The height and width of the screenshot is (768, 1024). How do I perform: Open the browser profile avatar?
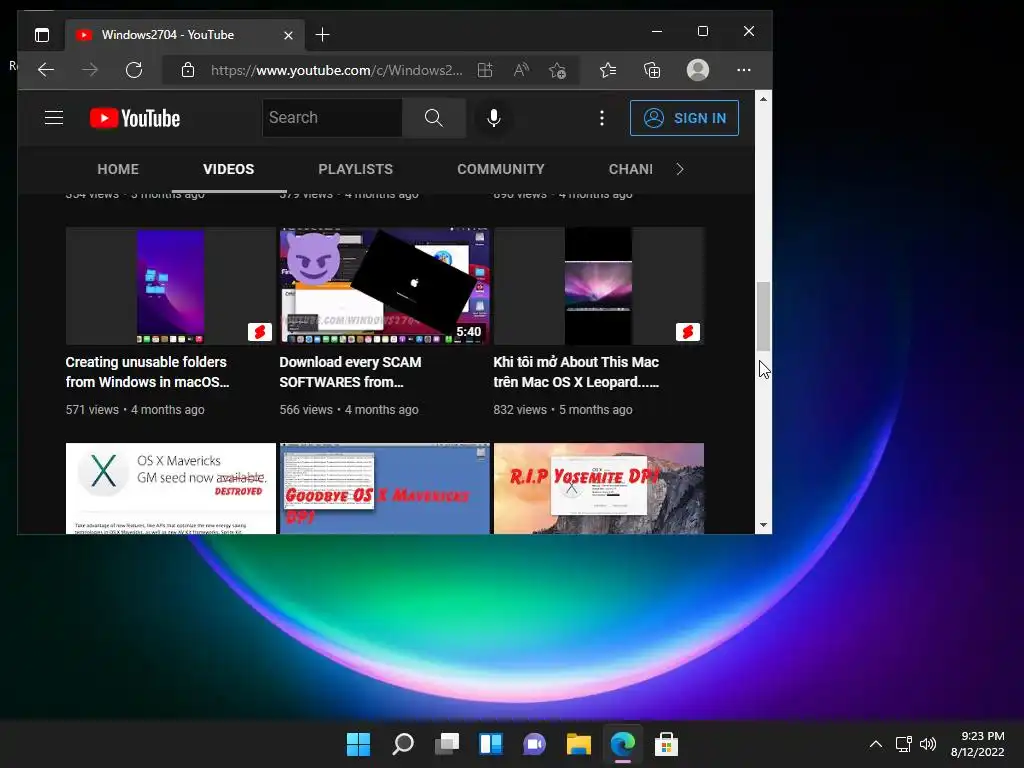tap(697, 70)
